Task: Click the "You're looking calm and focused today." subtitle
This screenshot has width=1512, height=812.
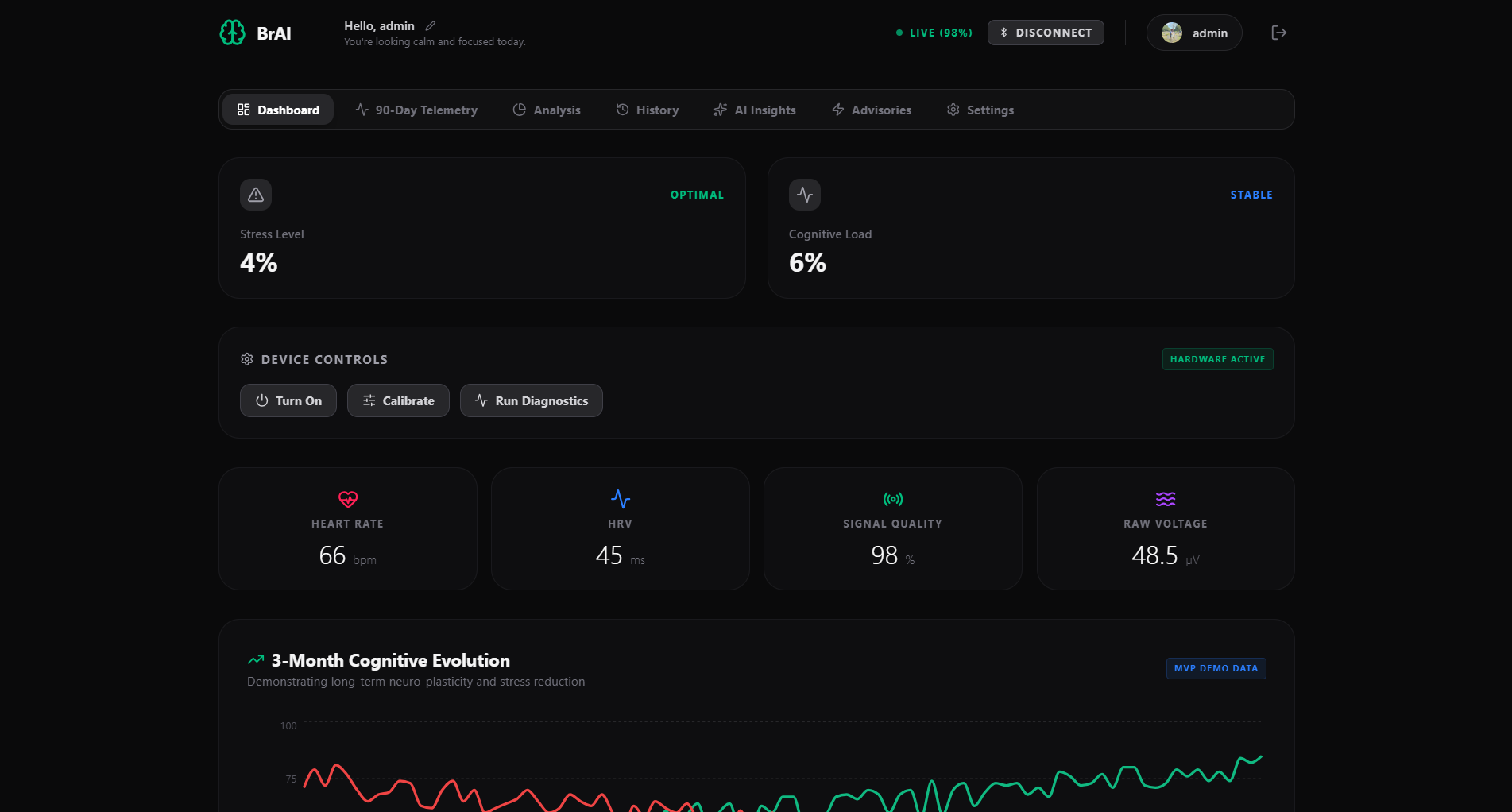Action: (x=435, y=42)
